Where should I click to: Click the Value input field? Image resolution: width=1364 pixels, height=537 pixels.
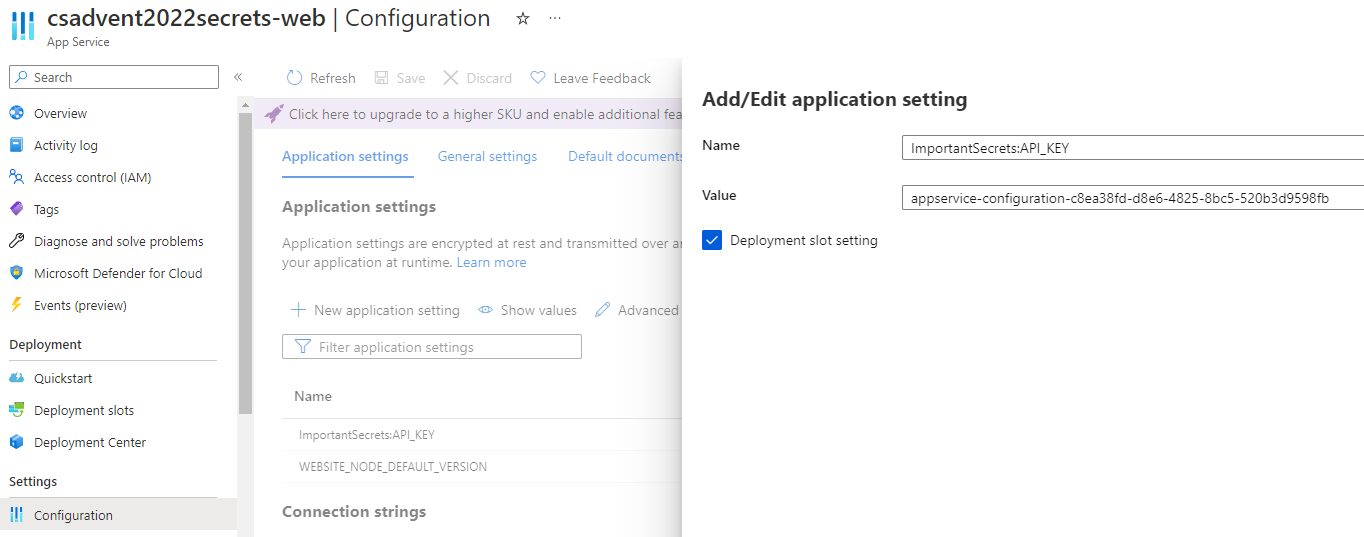1130,198
